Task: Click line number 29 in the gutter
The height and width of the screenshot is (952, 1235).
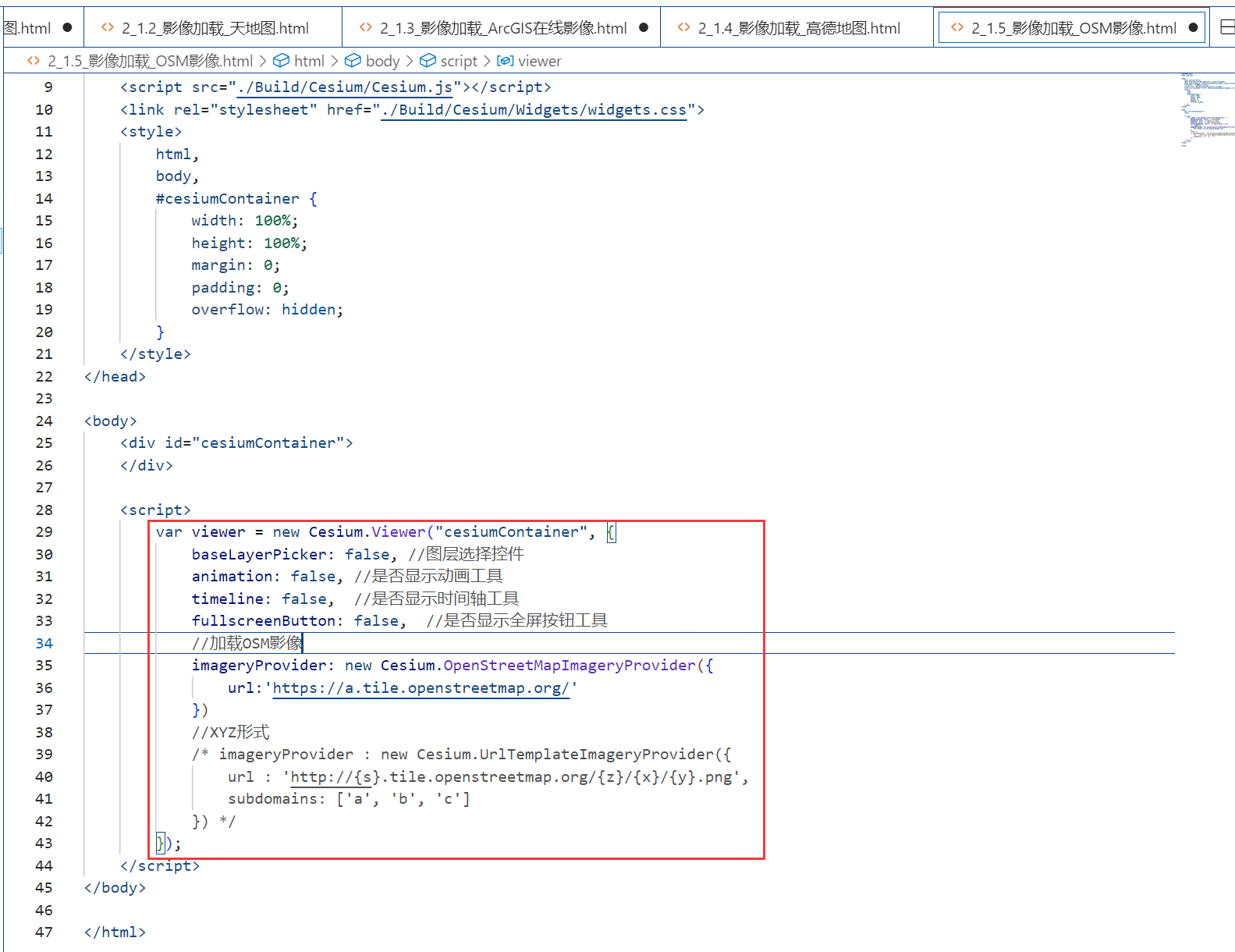Action: [44, 532]
